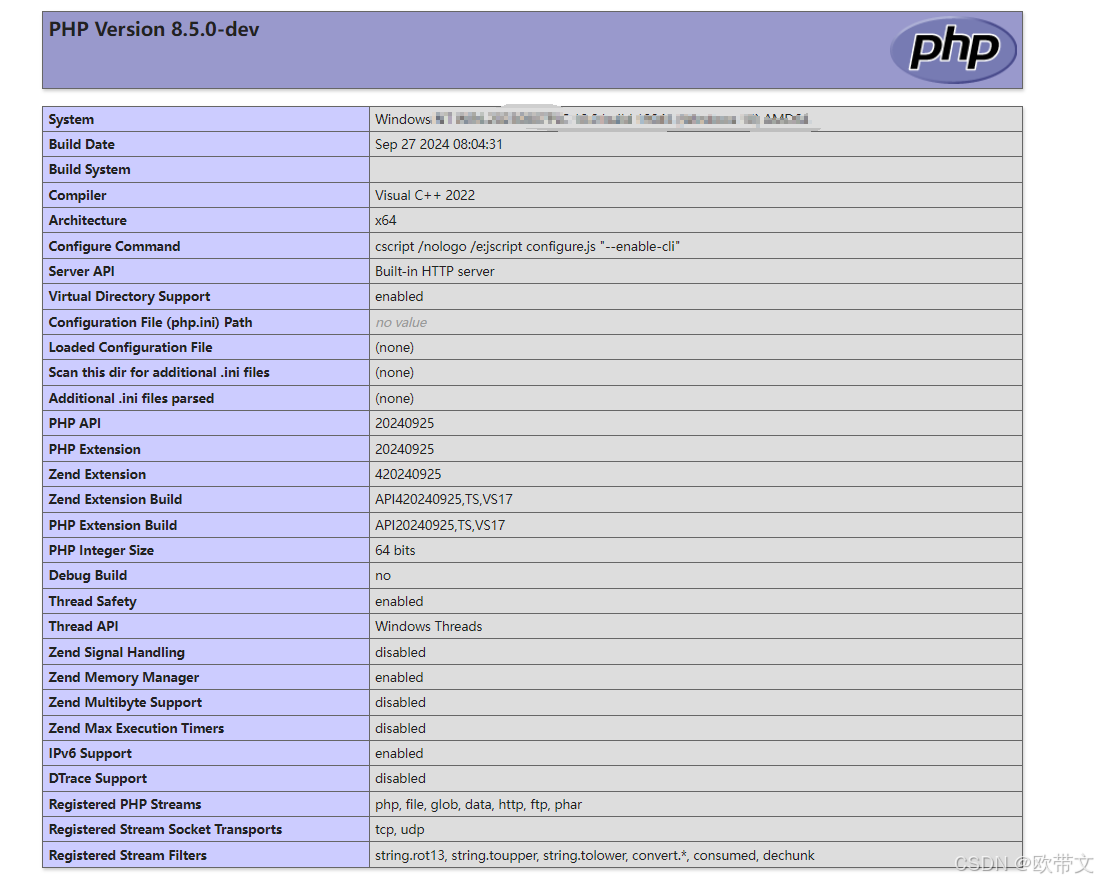
Task: Click the configure command cscript value
Action: pos(527,247)
